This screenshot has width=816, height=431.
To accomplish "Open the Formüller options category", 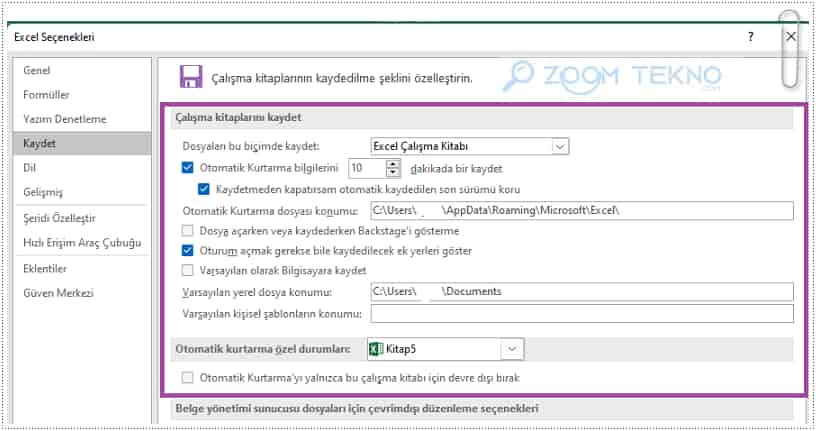I will [x=46, y=95].
